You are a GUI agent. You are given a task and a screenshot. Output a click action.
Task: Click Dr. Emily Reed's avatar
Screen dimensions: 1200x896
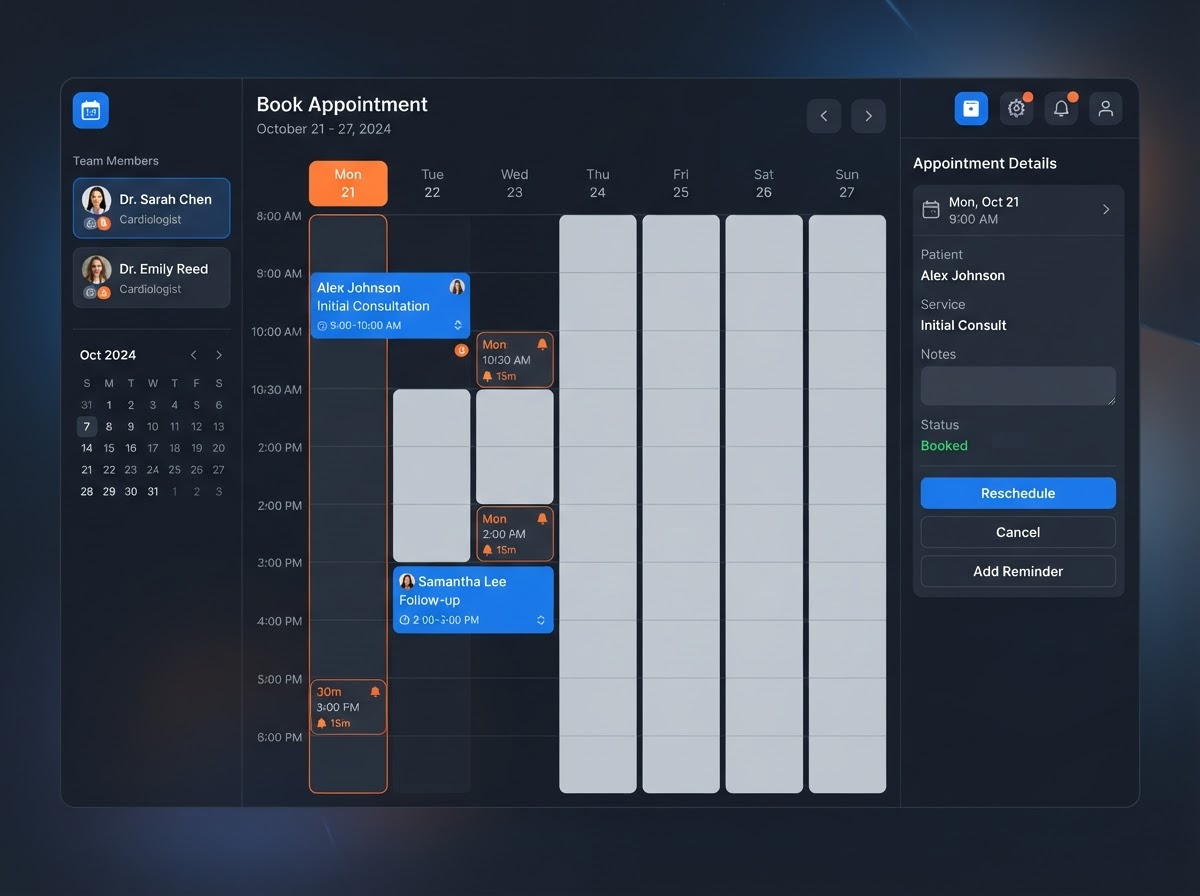tap(96, 269)
